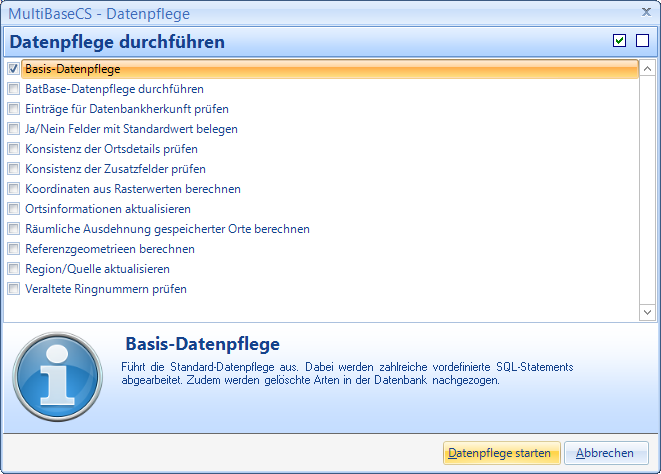This screenshot has height=474, width=661.
Task: Click the Basis-Datenpflege description heading
Action: [x=202, y=344]
